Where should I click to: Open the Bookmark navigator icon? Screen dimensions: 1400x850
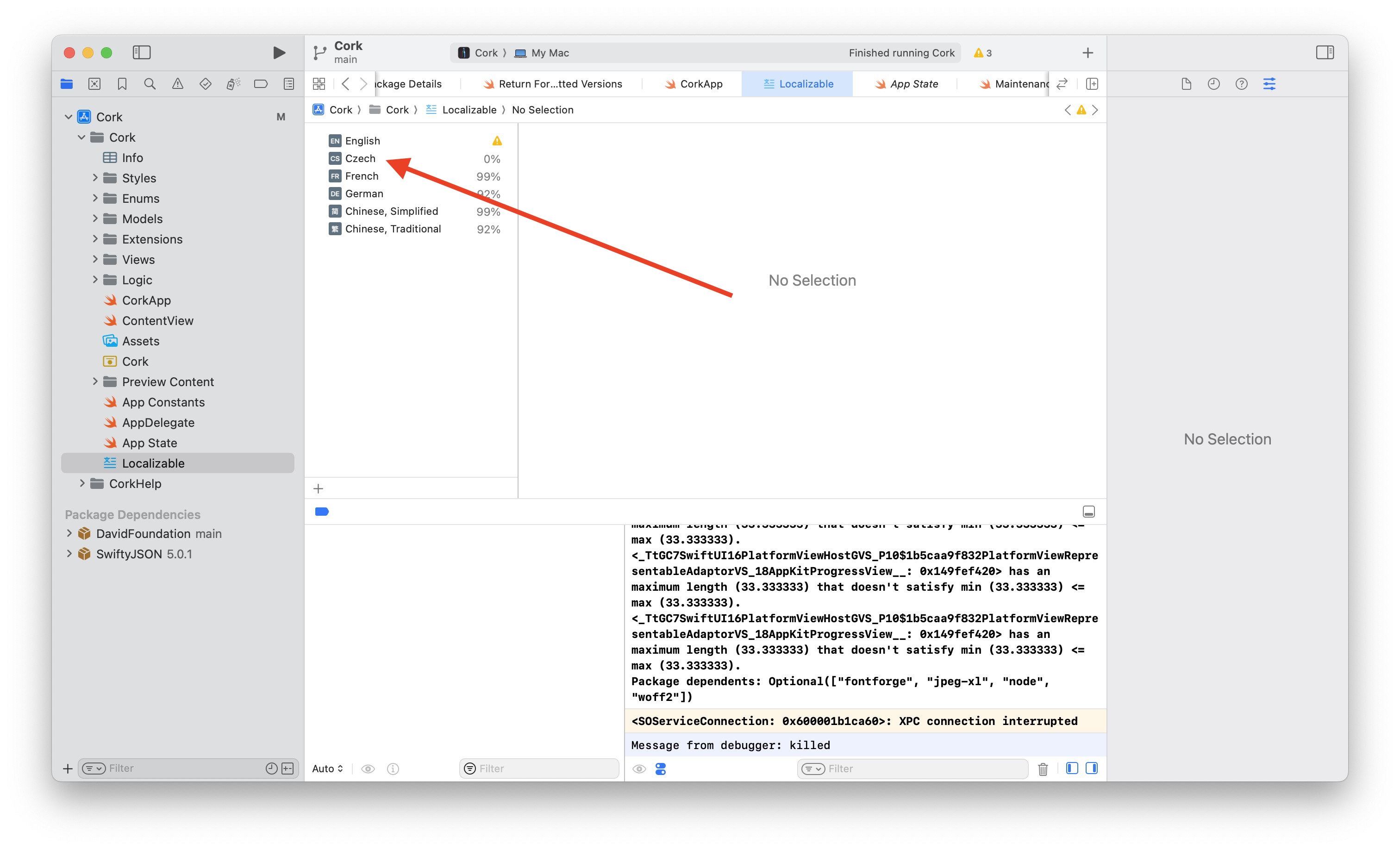[122, 84]
